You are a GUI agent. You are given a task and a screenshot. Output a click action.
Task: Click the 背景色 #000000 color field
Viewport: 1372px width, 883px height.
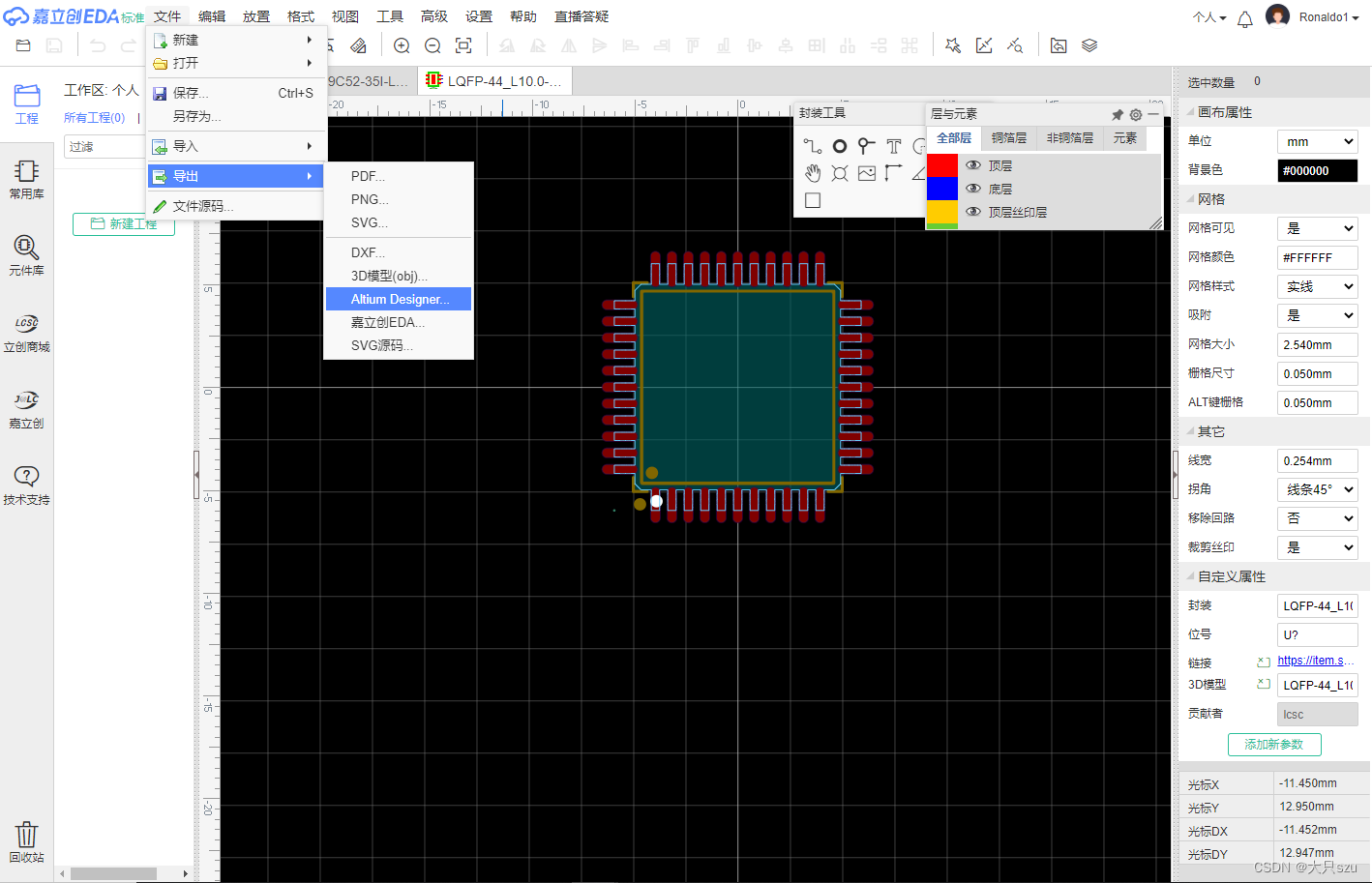(1318, 170)
